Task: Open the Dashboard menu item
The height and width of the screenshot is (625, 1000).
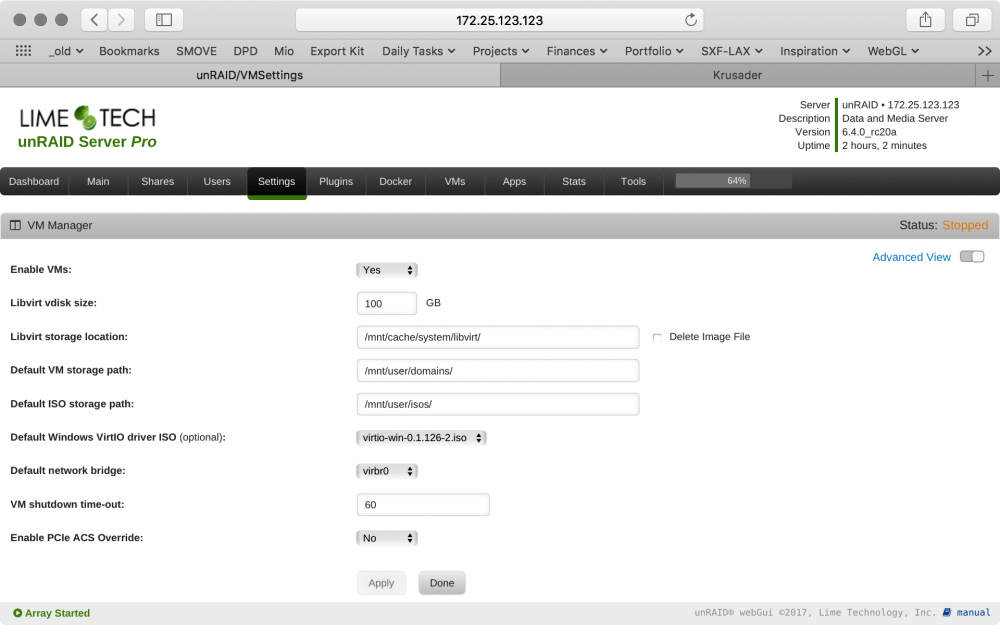Action: (x=34, y=181)
